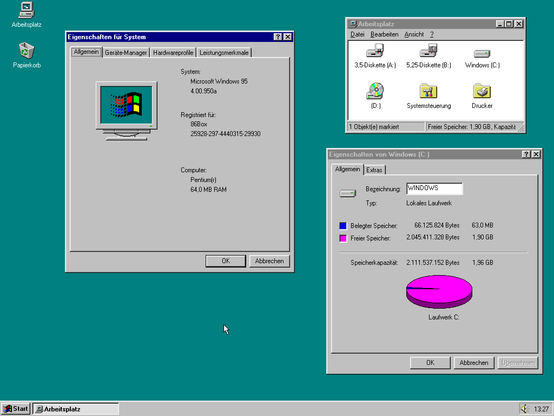Image resolution: width=554 pixels, height=416 pixels.
Task: Switch to the Leistungsmerkmale tab
Action: 224,53
